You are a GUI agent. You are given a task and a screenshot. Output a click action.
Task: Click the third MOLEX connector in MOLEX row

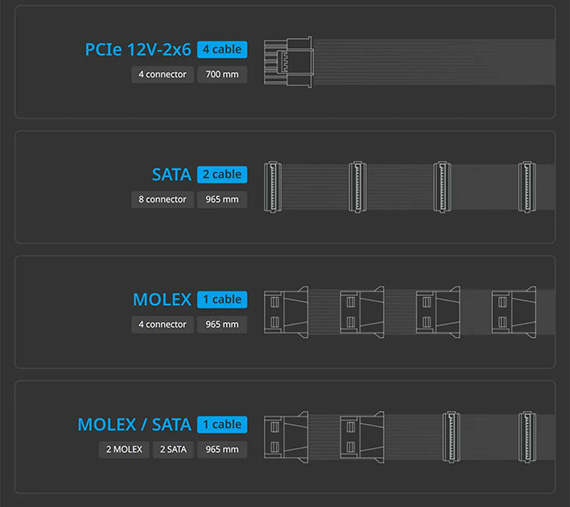[x=438, y=312]
